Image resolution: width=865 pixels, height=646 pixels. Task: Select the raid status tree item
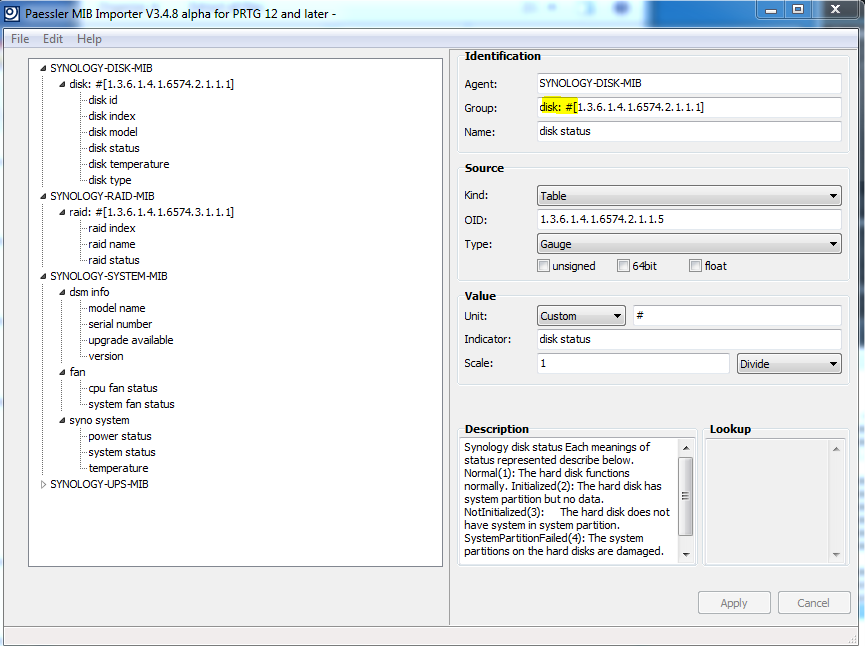114,260
